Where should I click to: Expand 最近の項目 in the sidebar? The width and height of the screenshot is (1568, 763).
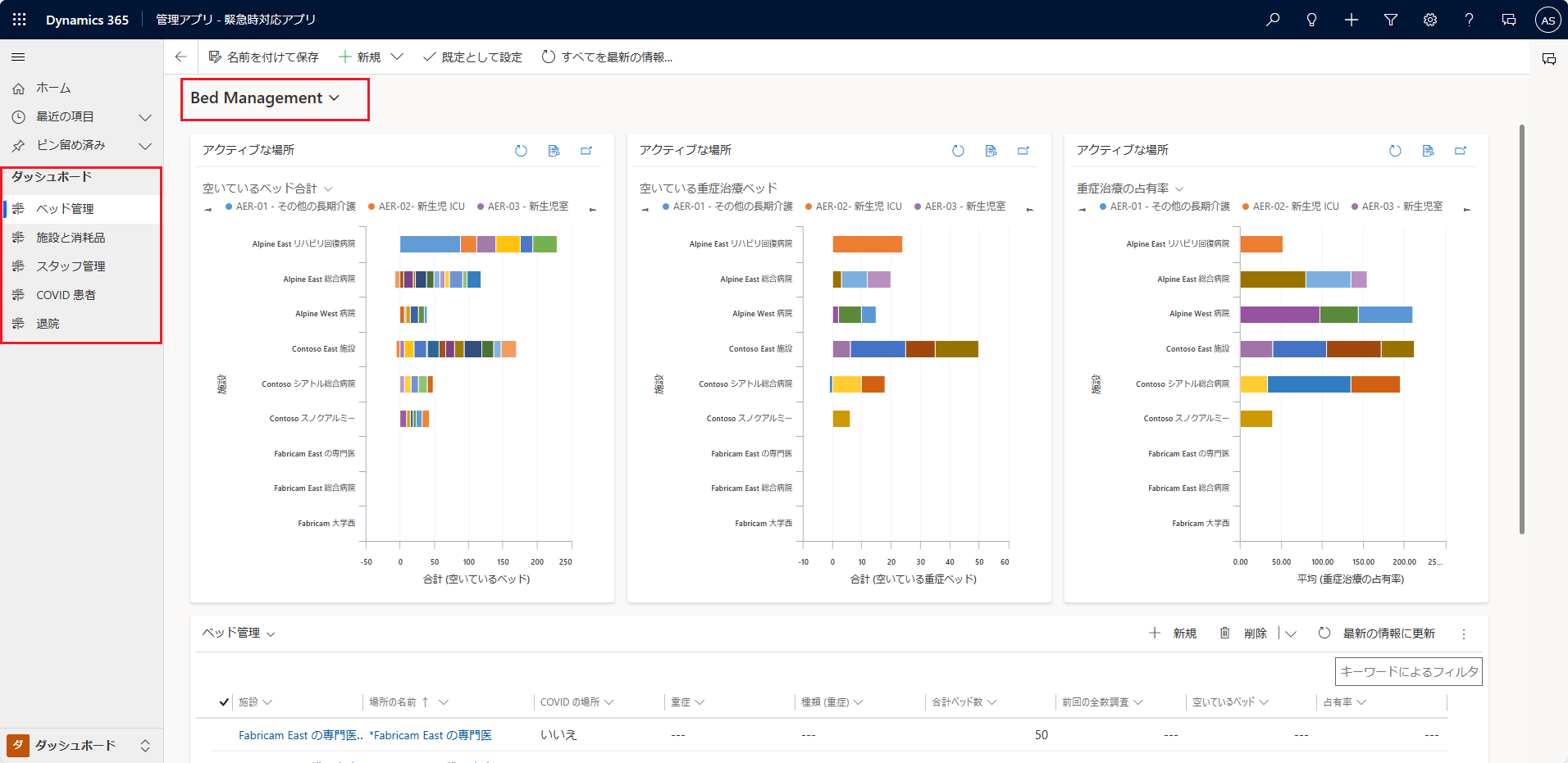(x=145, y=117)
